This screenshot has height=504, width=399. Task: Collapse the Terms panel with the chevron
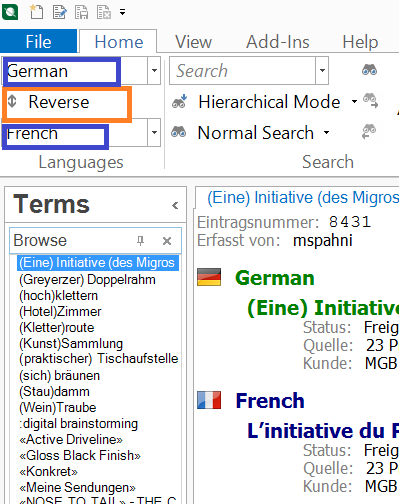coord(175,205)
